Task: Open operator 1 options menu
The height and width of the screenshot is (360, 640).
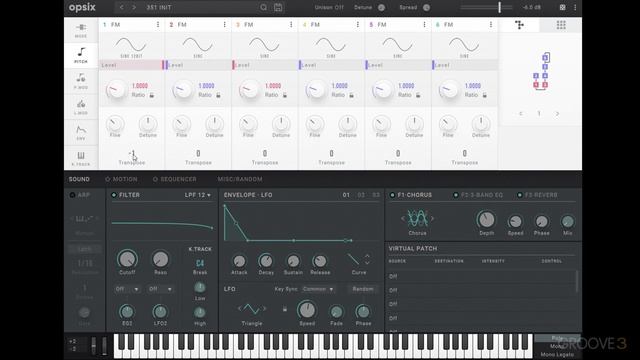Action: [158, 24]
